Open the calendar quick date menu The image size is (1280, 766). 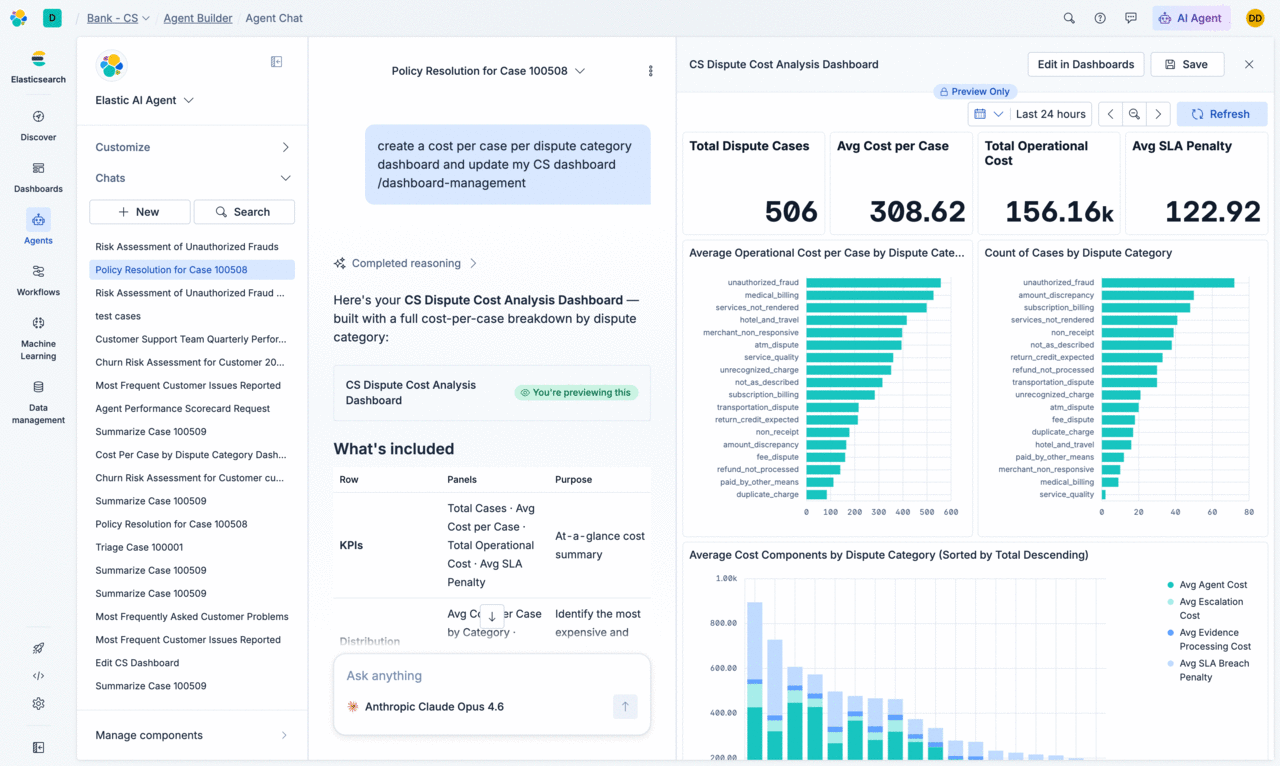tap(988, 114)
